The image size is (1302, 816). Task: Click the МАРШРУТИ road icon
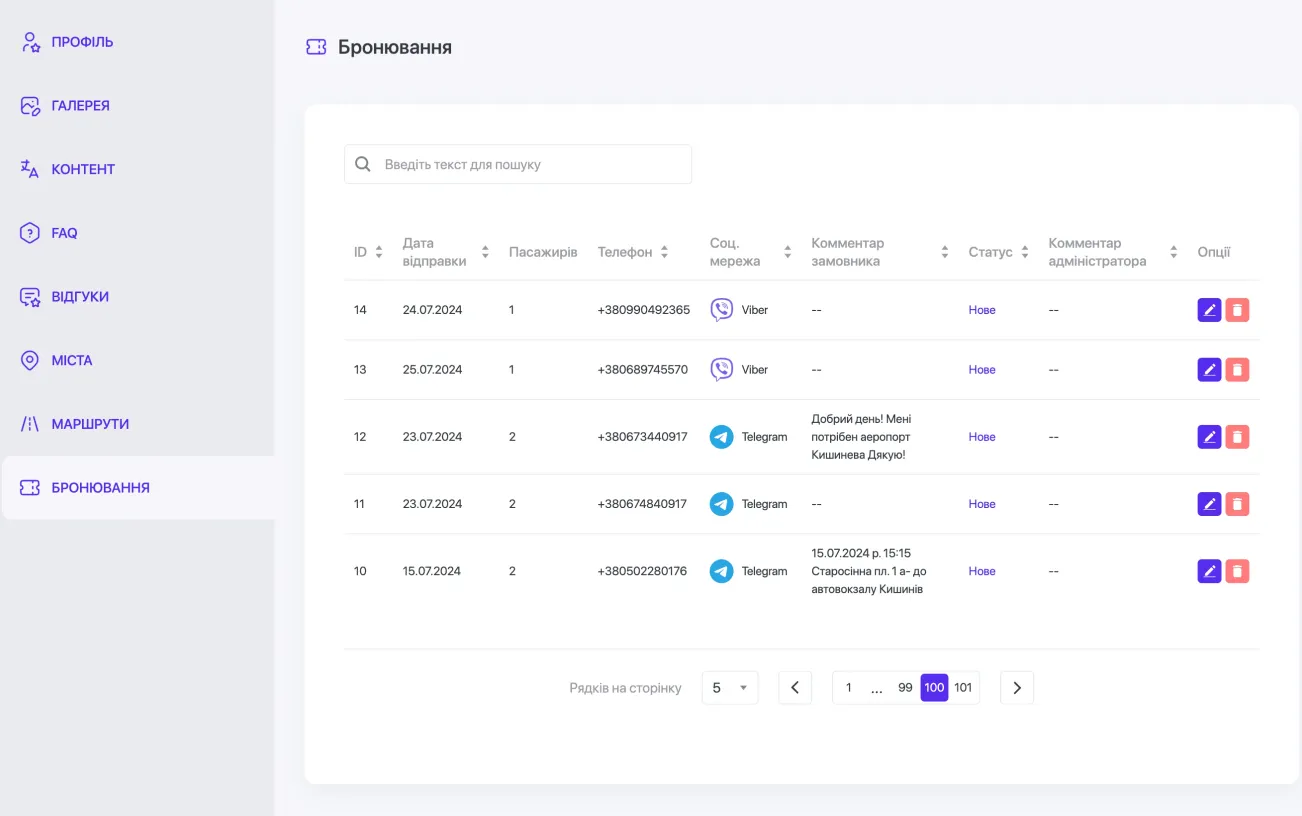[30, 424]
